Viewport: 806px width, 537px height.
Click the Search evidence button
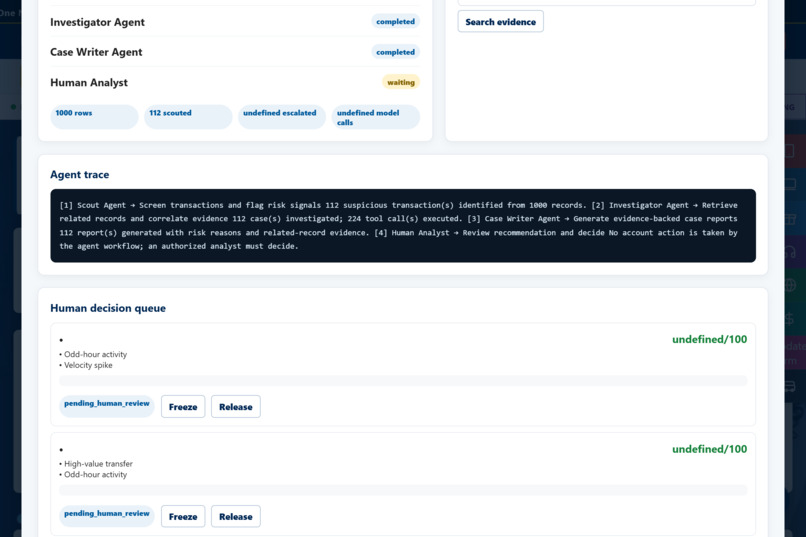(x=500, y=22)
